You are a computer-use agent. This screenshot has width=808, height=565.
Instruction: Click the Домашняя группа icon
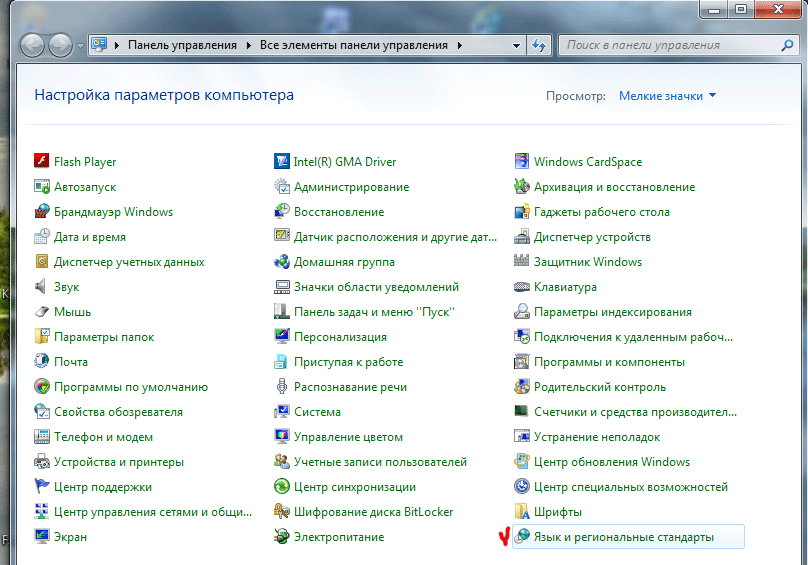[x=282, y=262]
